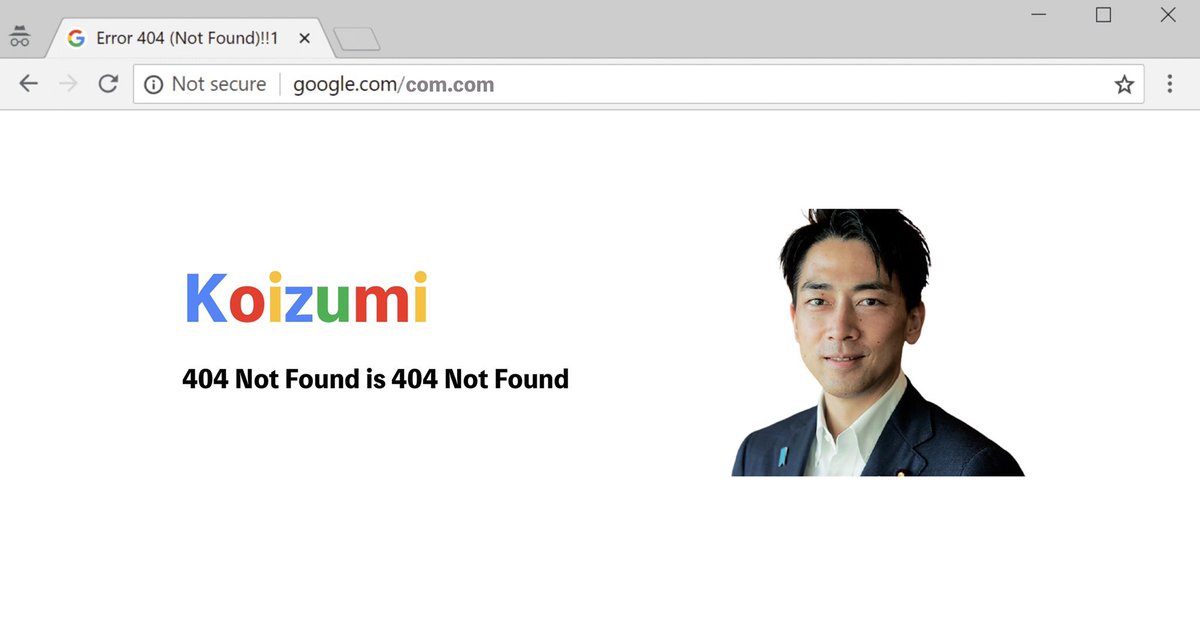This screenshot has height=628, width=1200.
Task: Go back using the back arrow
Action: point(28,84)
